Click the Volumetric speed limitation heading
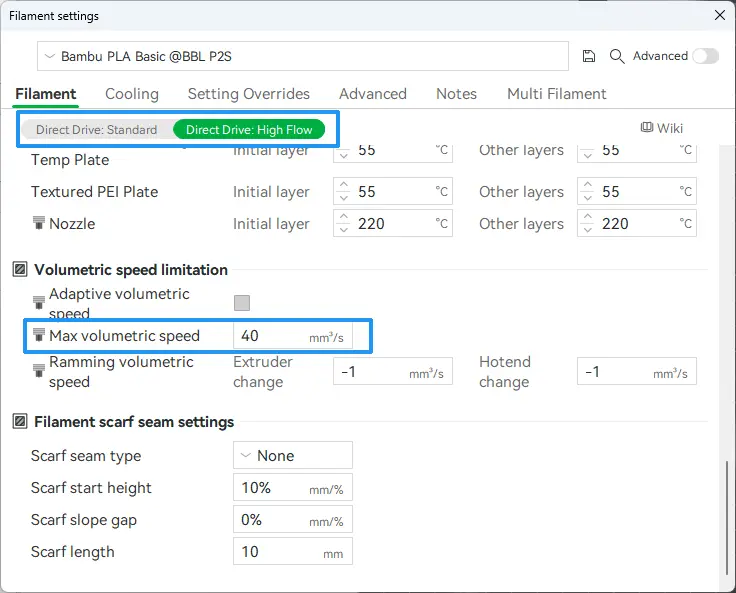736x593 pixels. tap(131, 270)
